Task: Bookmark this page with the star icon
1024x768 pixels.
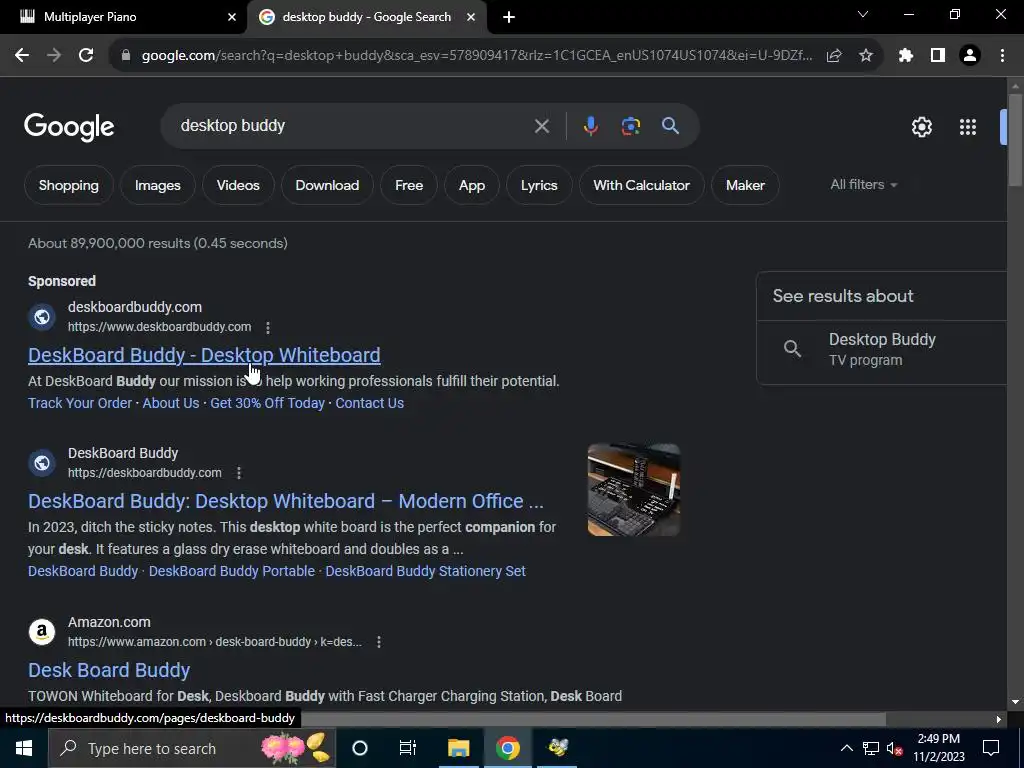Action: [866, 56]
